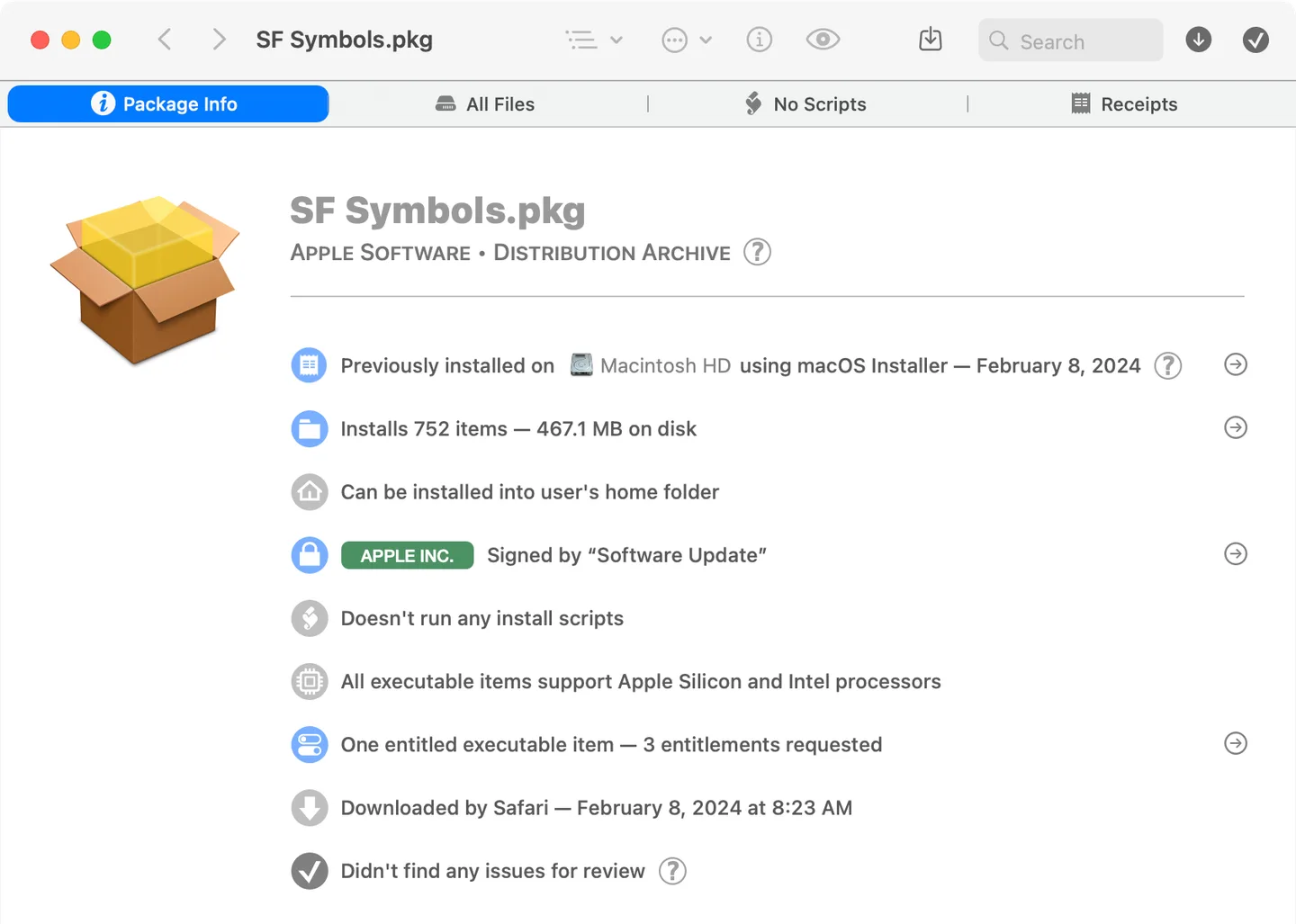Image resolution: width=1296 pixels, height=924 pixels.
Task: Toggle the Quick Look eye icon
Action: (x=823, y=40)
